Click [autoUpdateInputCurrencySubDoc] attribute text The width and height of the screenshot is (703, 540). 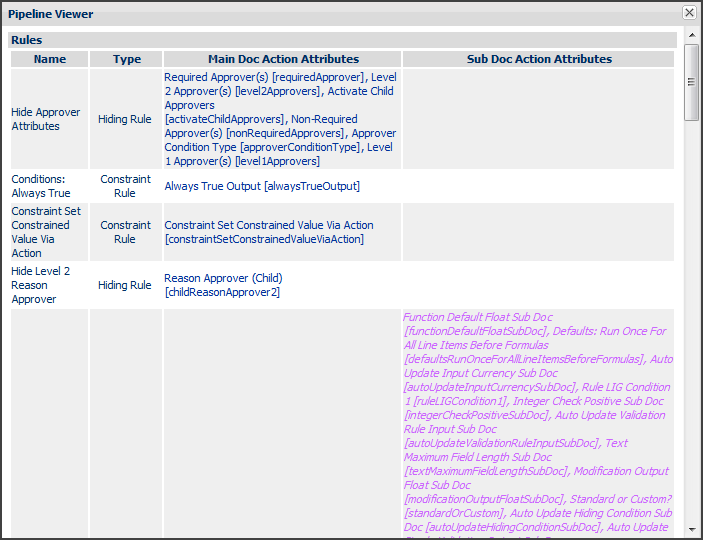489,387
